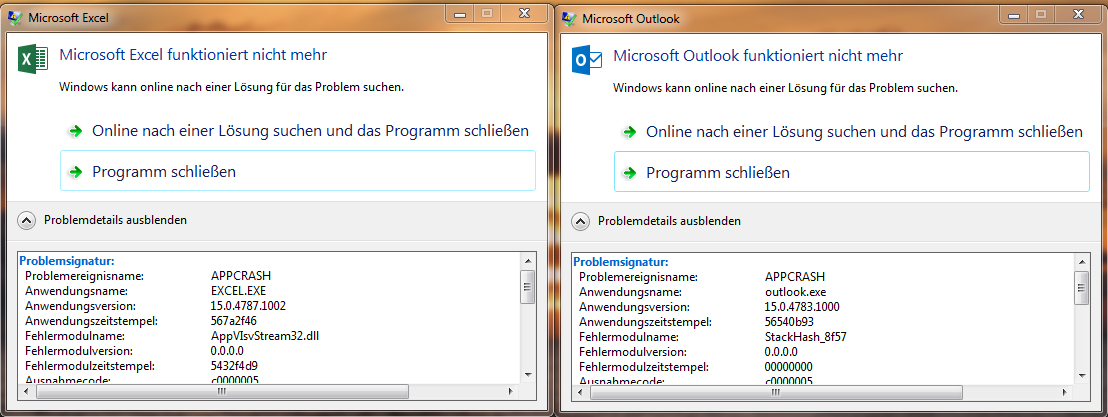Select StackHash_8f57 module name
The height and width of the screenshot is (417, 1108).
(x=806, y=336)
